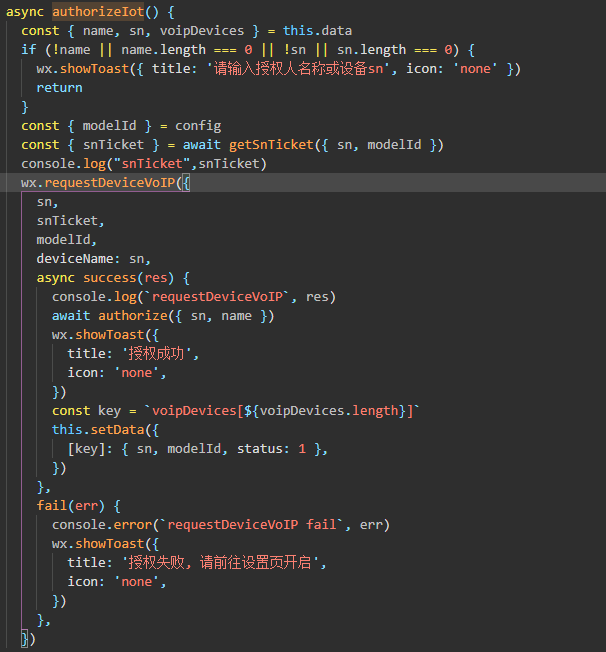Click the 'return' keyword
Image resolution: width=606 pixels, height=652 pixels.
pyautogui.click(x=59, y=88)
